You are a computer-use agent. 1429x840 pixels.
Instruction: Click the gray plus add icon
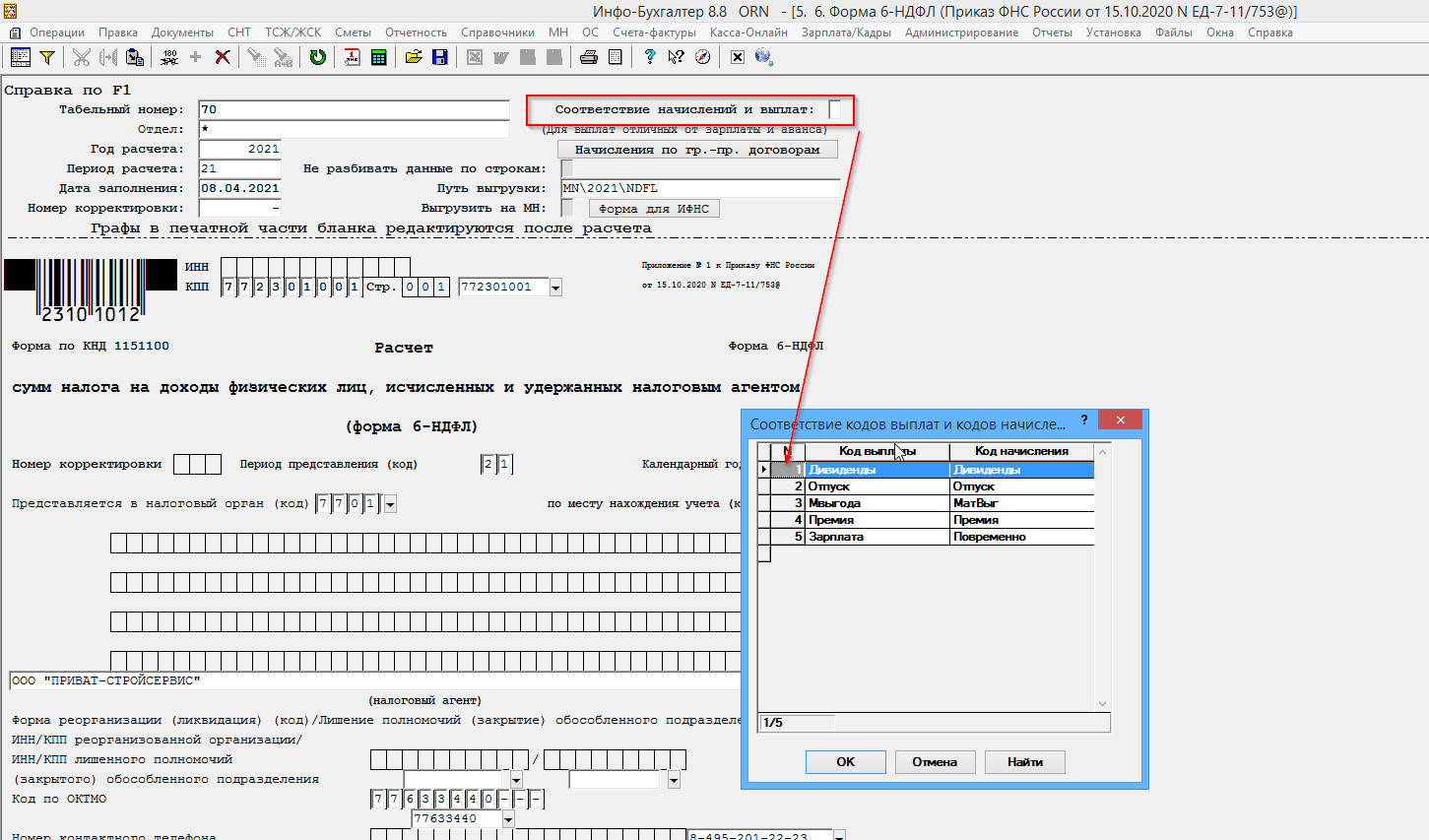coord(195,57)
